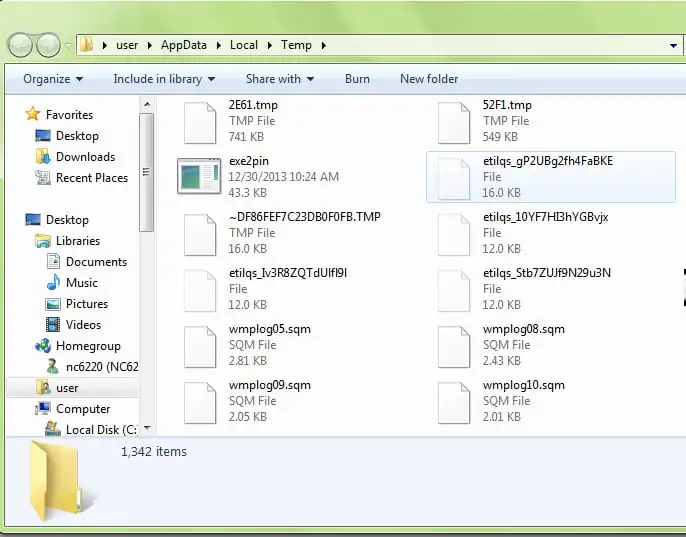Select the exe2pin application file icon
Screen dimensions: 686x537
pos(198,177)
